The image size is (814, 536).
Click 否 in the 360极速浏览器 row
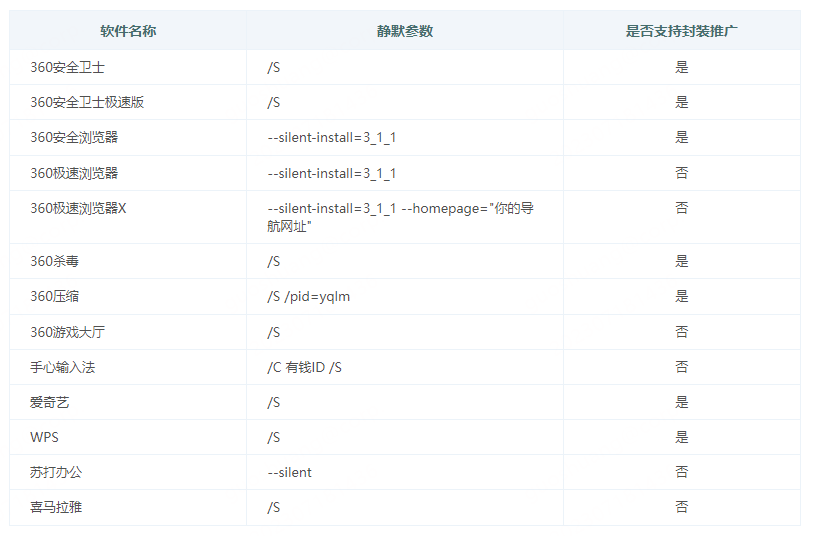pyautogui.click(x=682, y=173)
